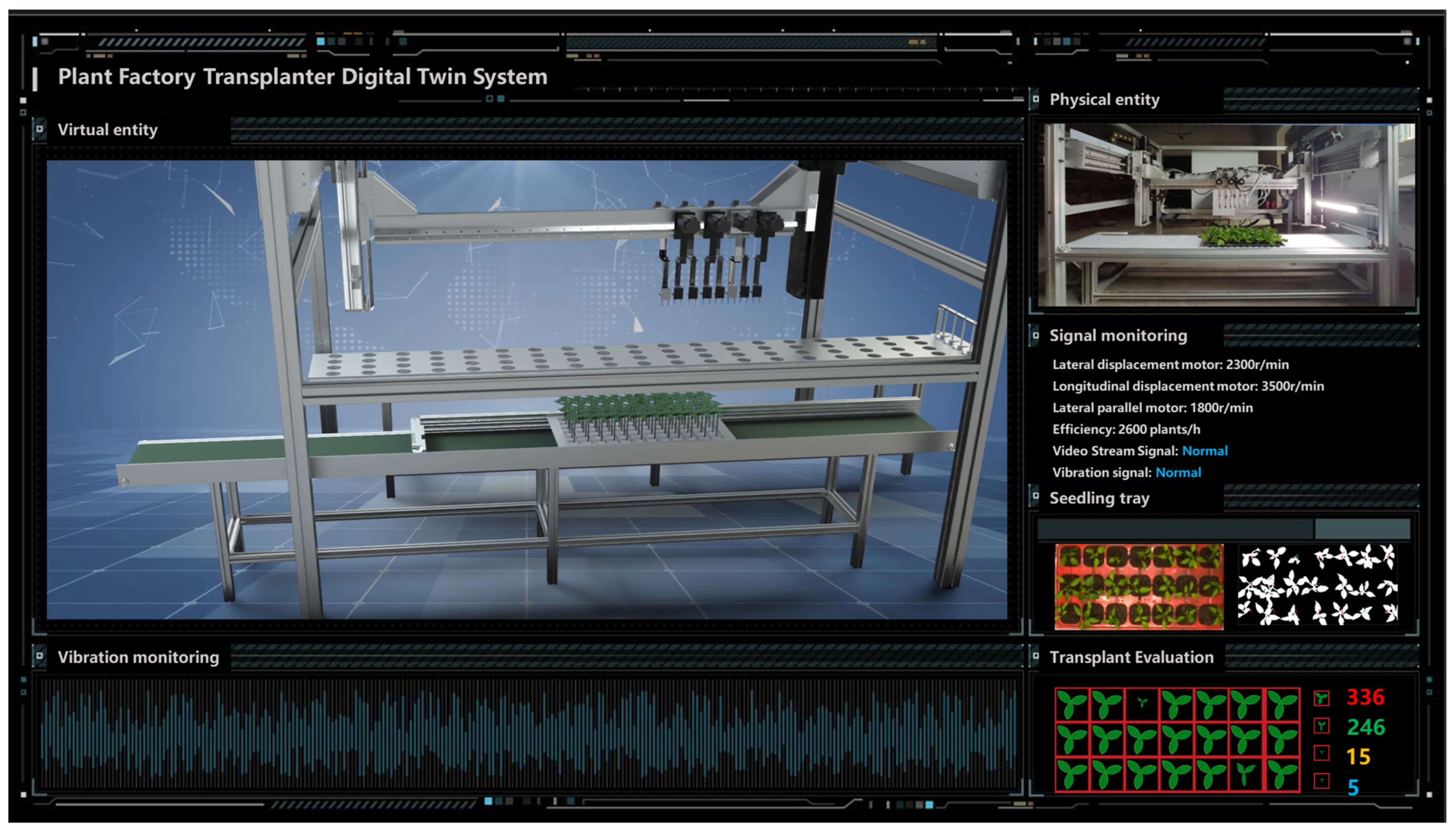The width and height of the screenshot is (1456, 833).
Task: Click the square marker beside Virtual entity
Action: pos(39,129)
